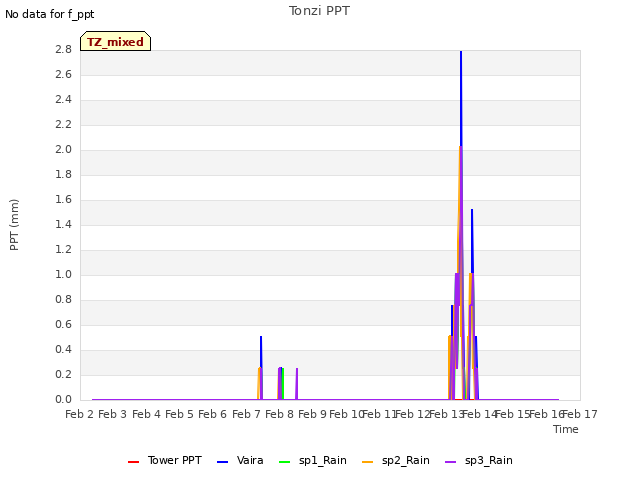Click the purple sp3_Rain legend swatch
The height and width of the screenshot is (480, 640).
[451, 462]
